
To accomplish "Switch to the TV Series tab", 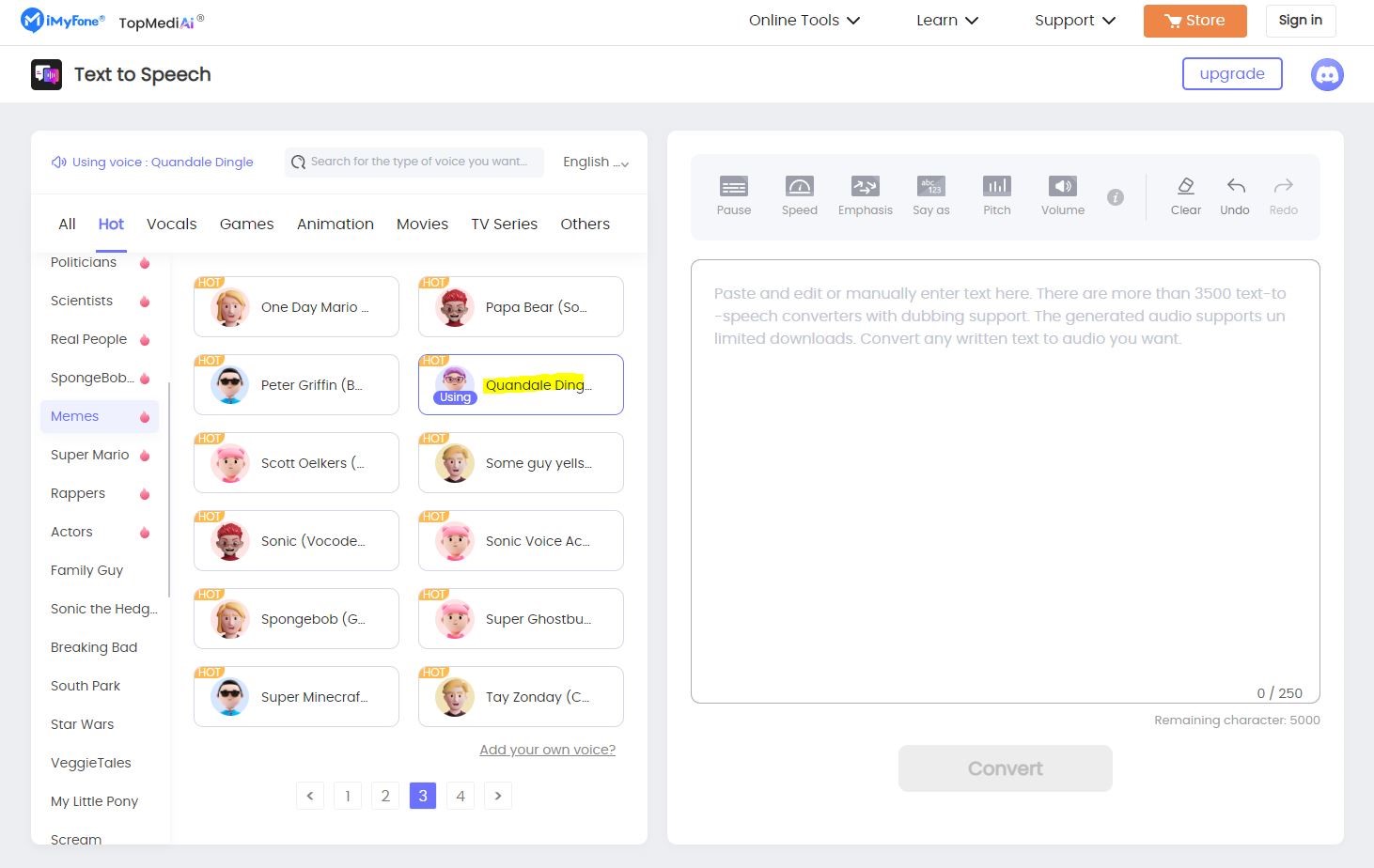I will [505, 224].
